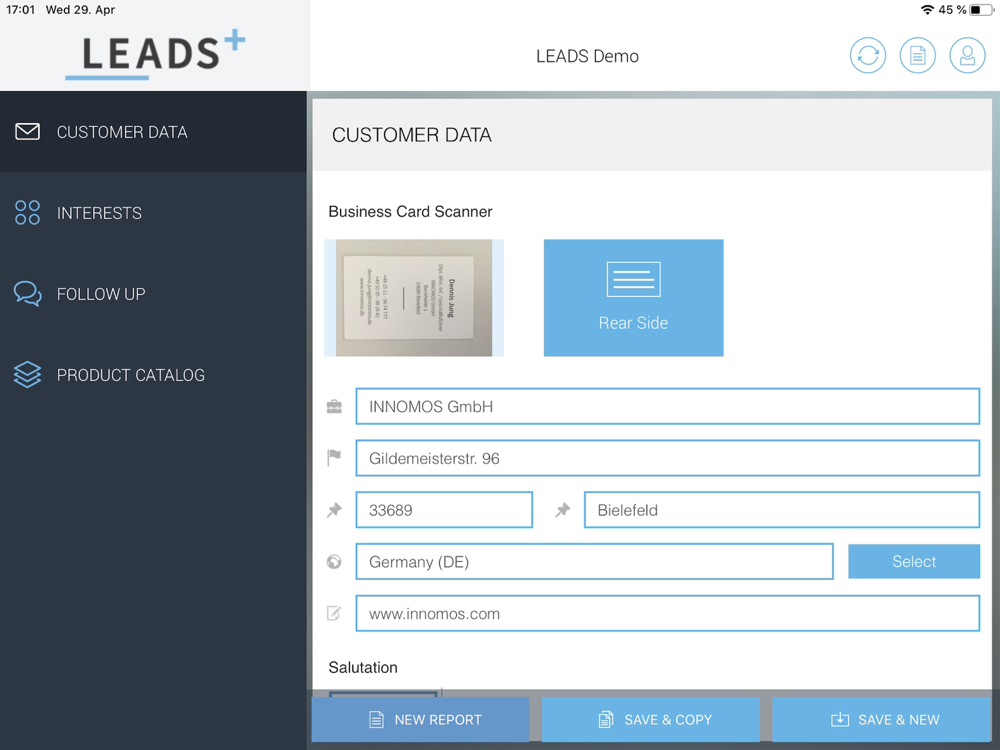
Task: Click the country field Germany (DE)
Action: pyautogui.click(x=594, y=561)
